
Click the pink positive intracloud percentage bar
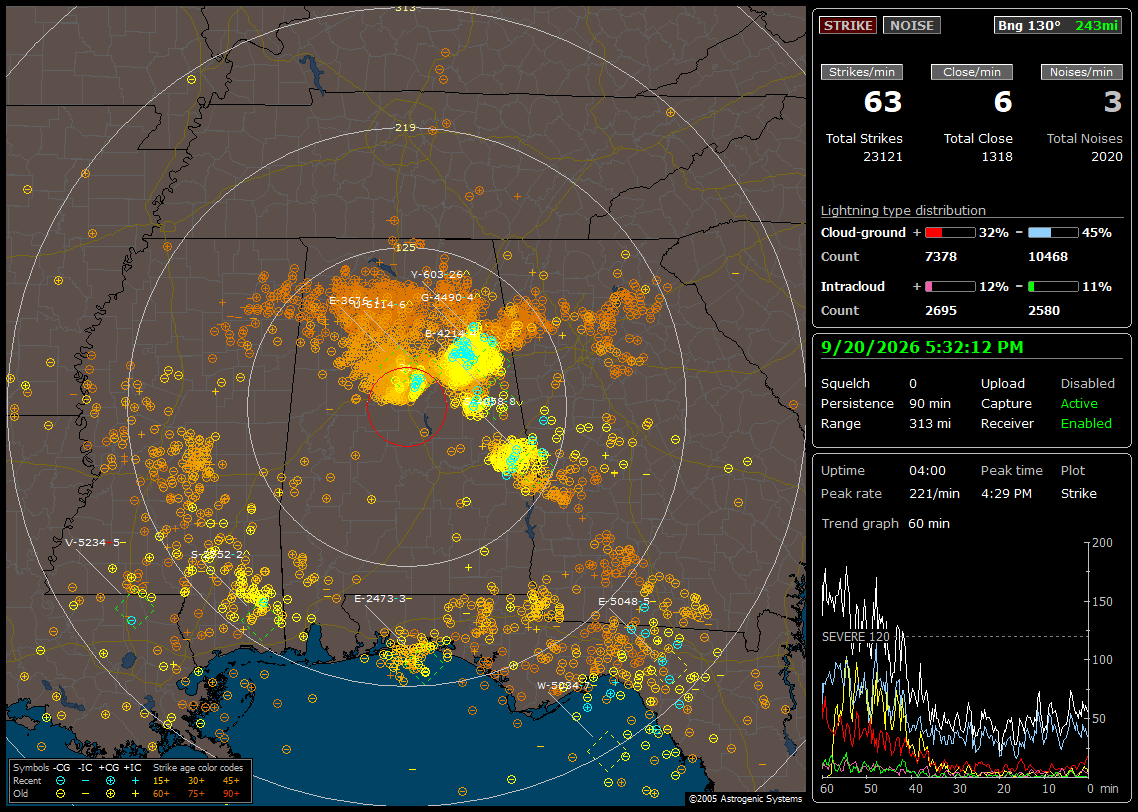tap(950, 287)
